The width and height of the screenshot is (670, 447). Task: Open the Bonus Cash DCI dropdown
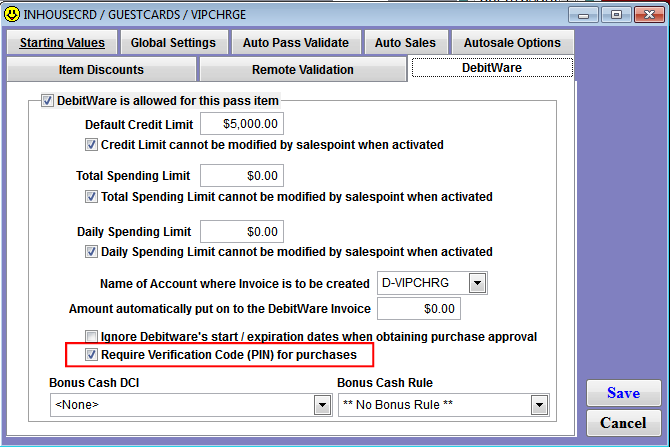[x=323, y=405]
